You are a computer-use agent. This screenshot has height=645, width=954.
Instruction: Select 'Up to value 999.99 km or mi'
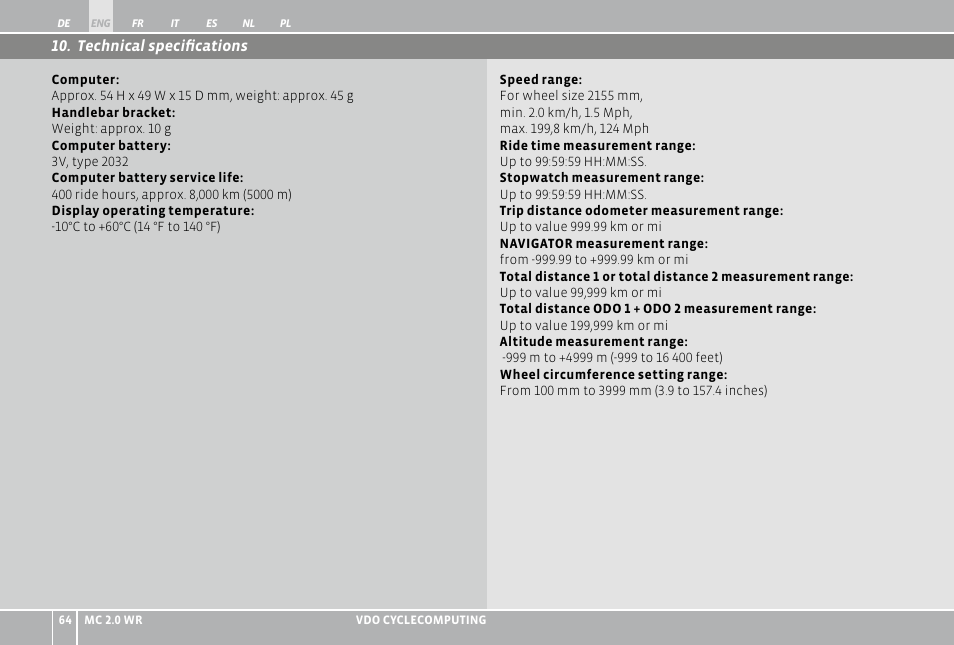580,227
